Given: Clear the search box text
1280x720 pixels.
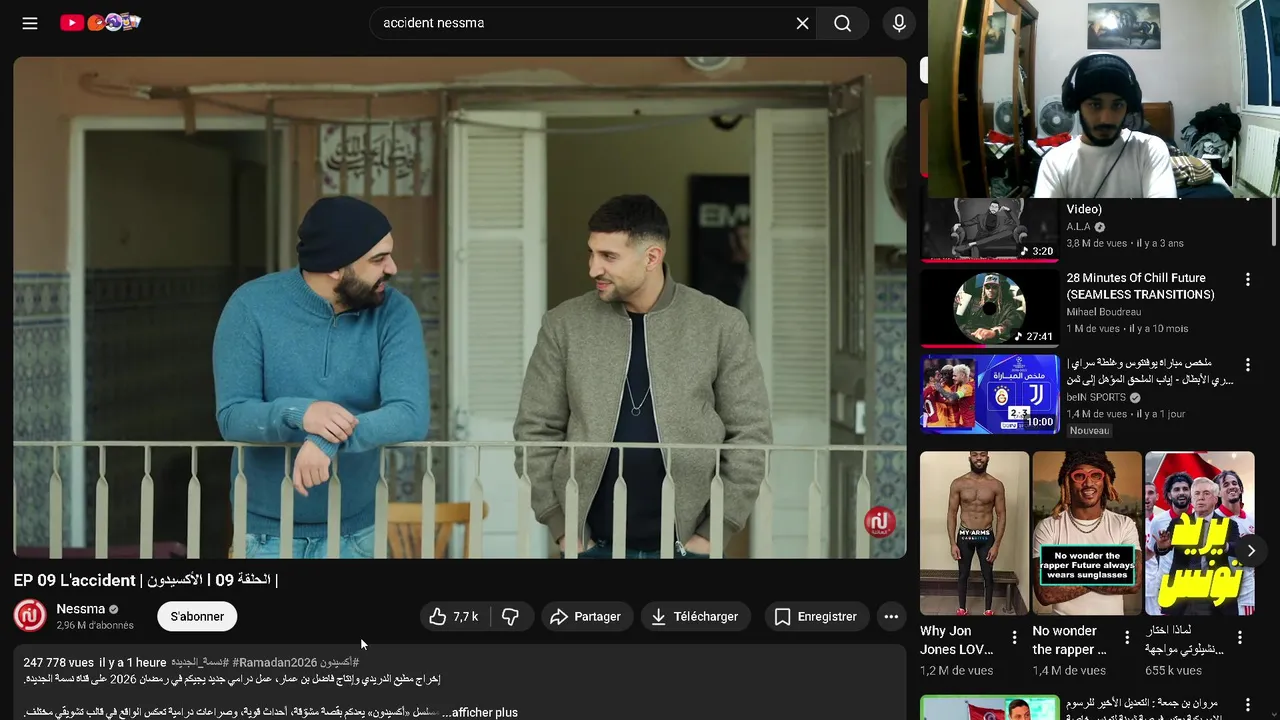Looking at the screenshot, I should [x=802, y=23].
